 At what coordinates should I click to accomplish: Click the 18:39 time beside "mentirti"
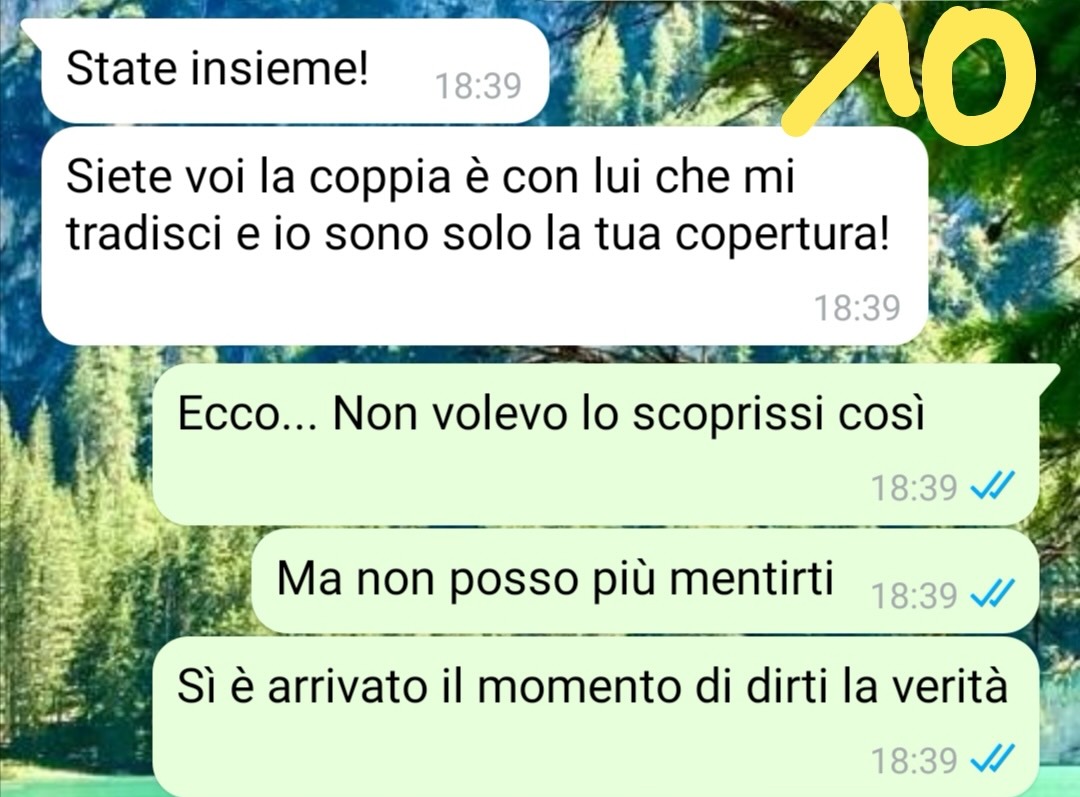pos(914,595)
